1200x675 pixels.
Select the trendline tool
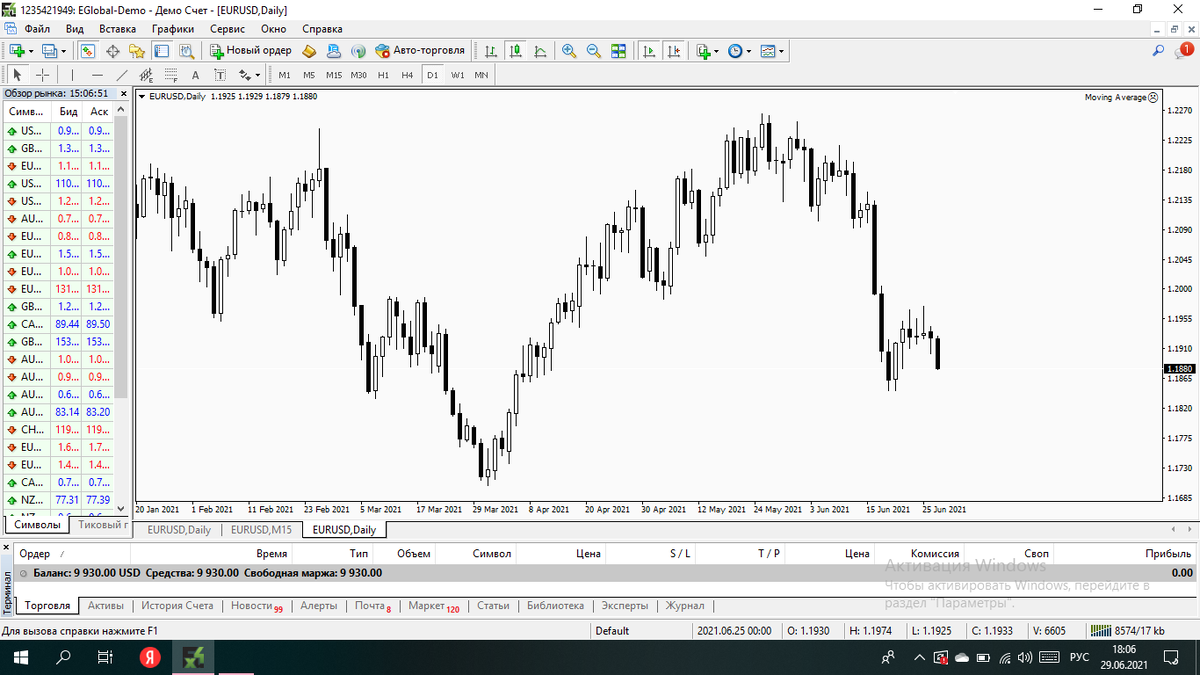click(x=122, y=75)
